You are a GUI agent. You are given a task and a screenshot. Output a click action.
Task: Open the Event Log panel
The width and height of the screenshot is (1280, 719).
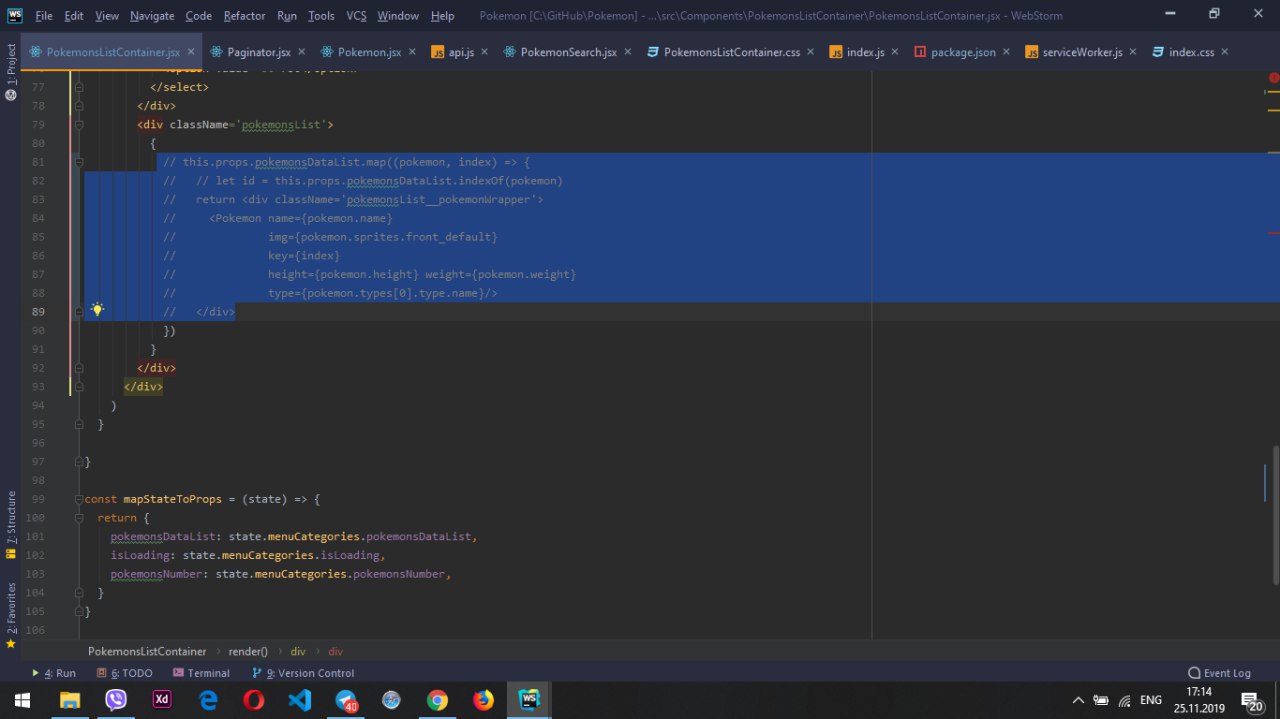pos(1219,673)
